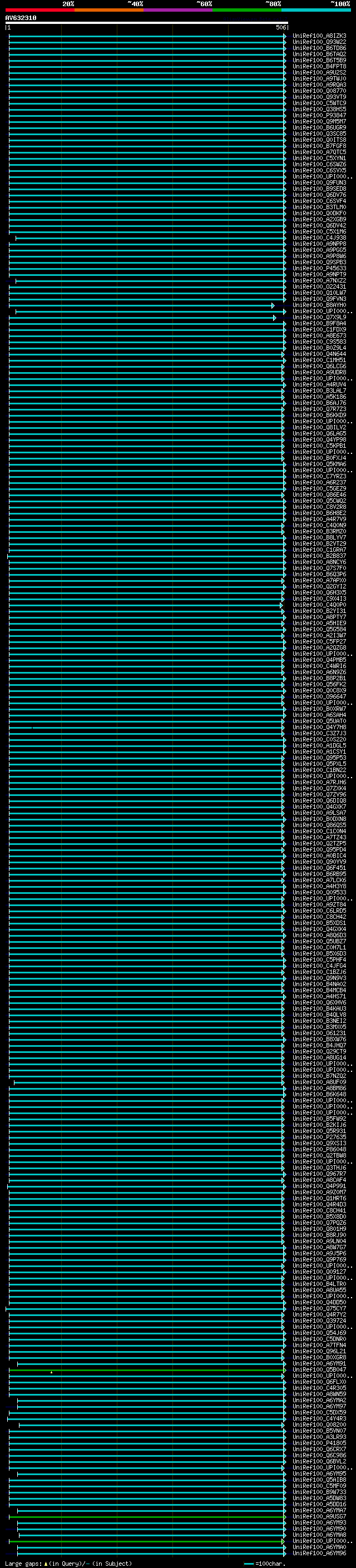Open the UniRef100_C4J938 hit
The height and width of the screenshot is (1568, 356).
319,238
